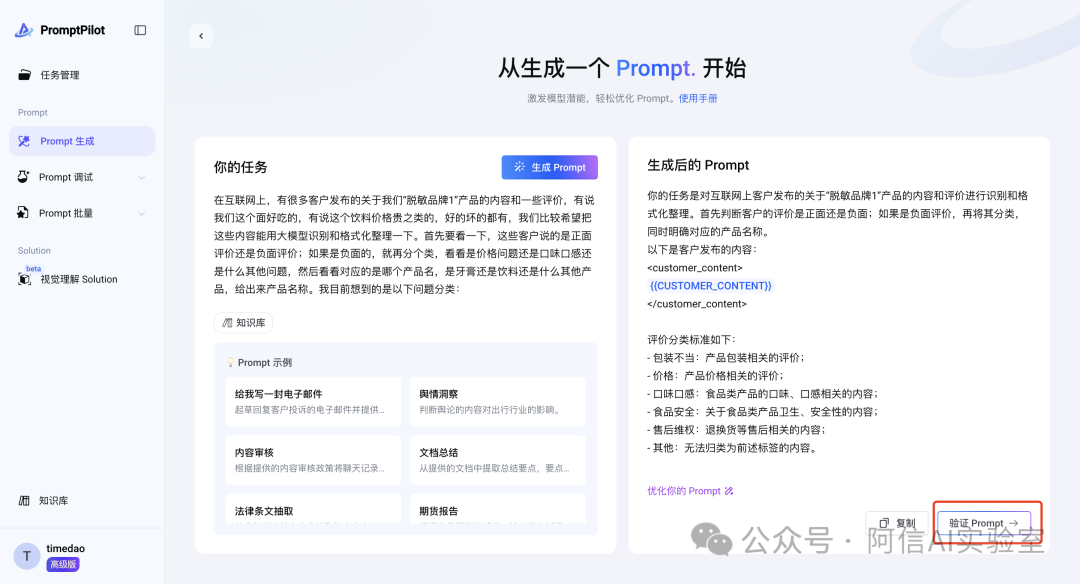1080x584 pixels.
Task: Select Prompt 生成 menu item
Action: (x=82, y=141)
